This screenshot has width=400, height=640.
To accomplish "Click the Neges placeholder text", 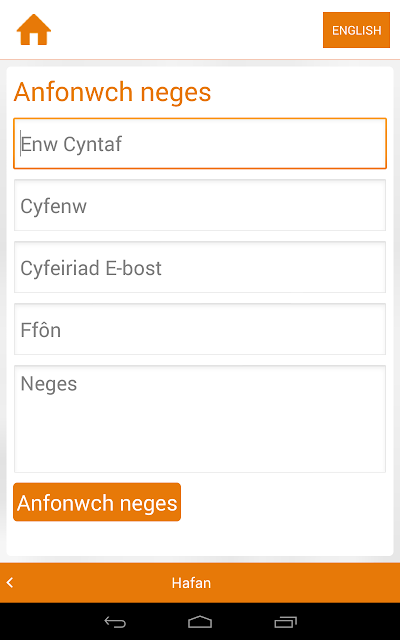I will [x=49, y=384].
